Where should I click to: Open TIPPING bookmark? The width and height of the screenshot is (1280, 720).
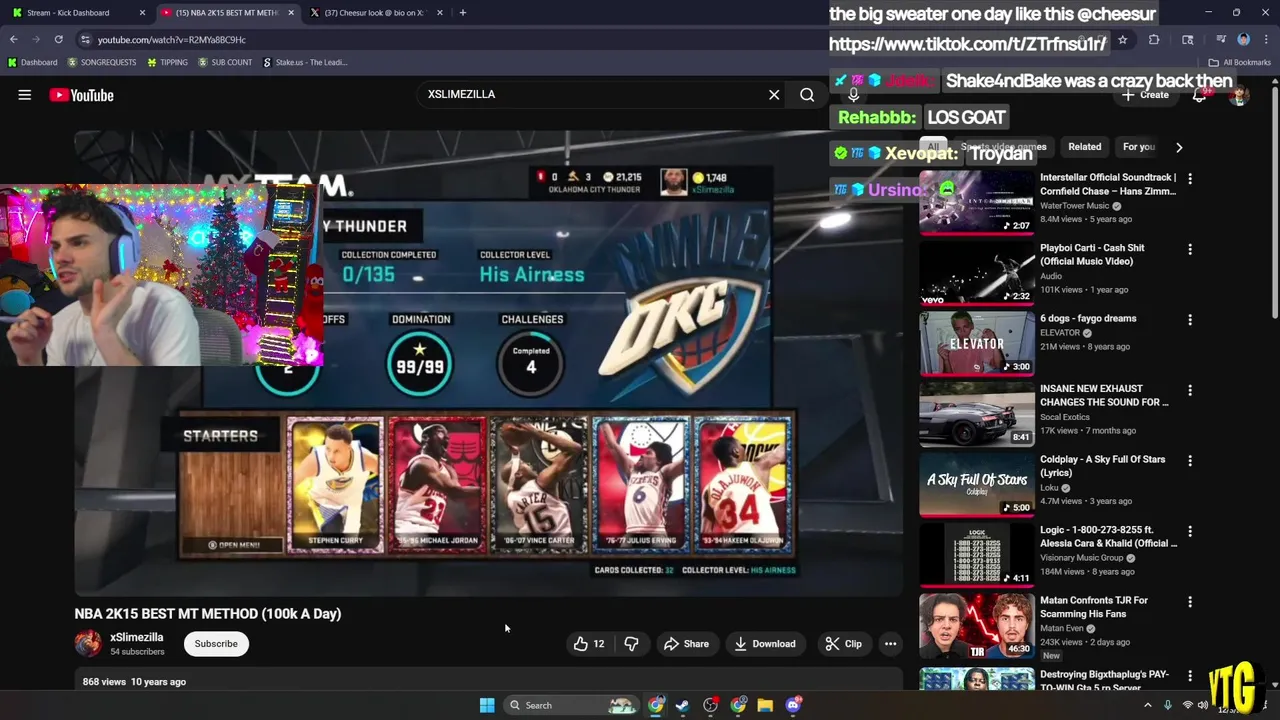point(167,62)
